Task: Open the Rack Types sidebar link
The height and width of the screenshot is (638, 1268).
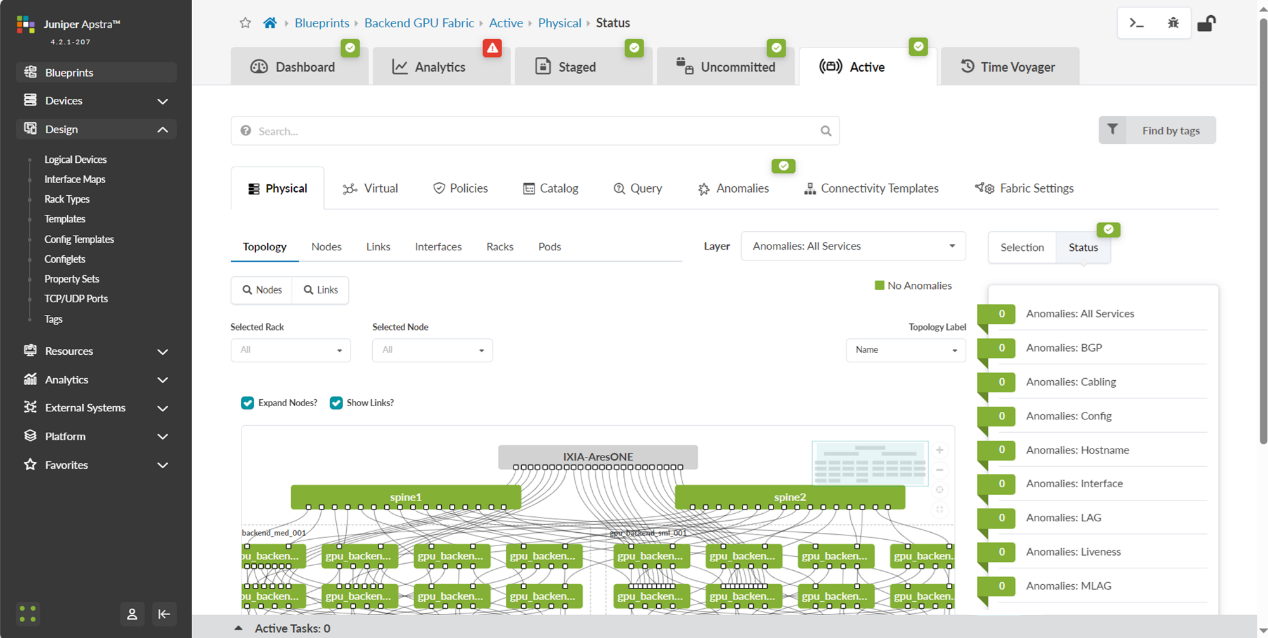Action: click(67, 199)
